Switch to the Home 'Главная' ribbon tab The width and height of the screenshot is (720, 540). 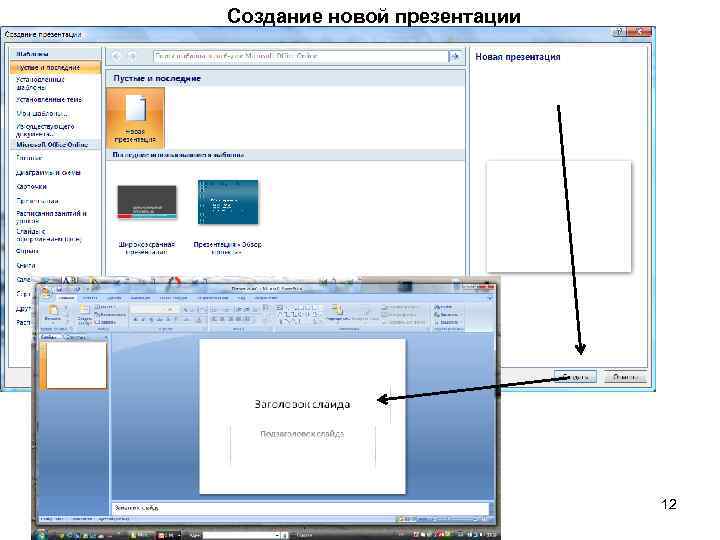pyautogui.click(x=67, y=298)
